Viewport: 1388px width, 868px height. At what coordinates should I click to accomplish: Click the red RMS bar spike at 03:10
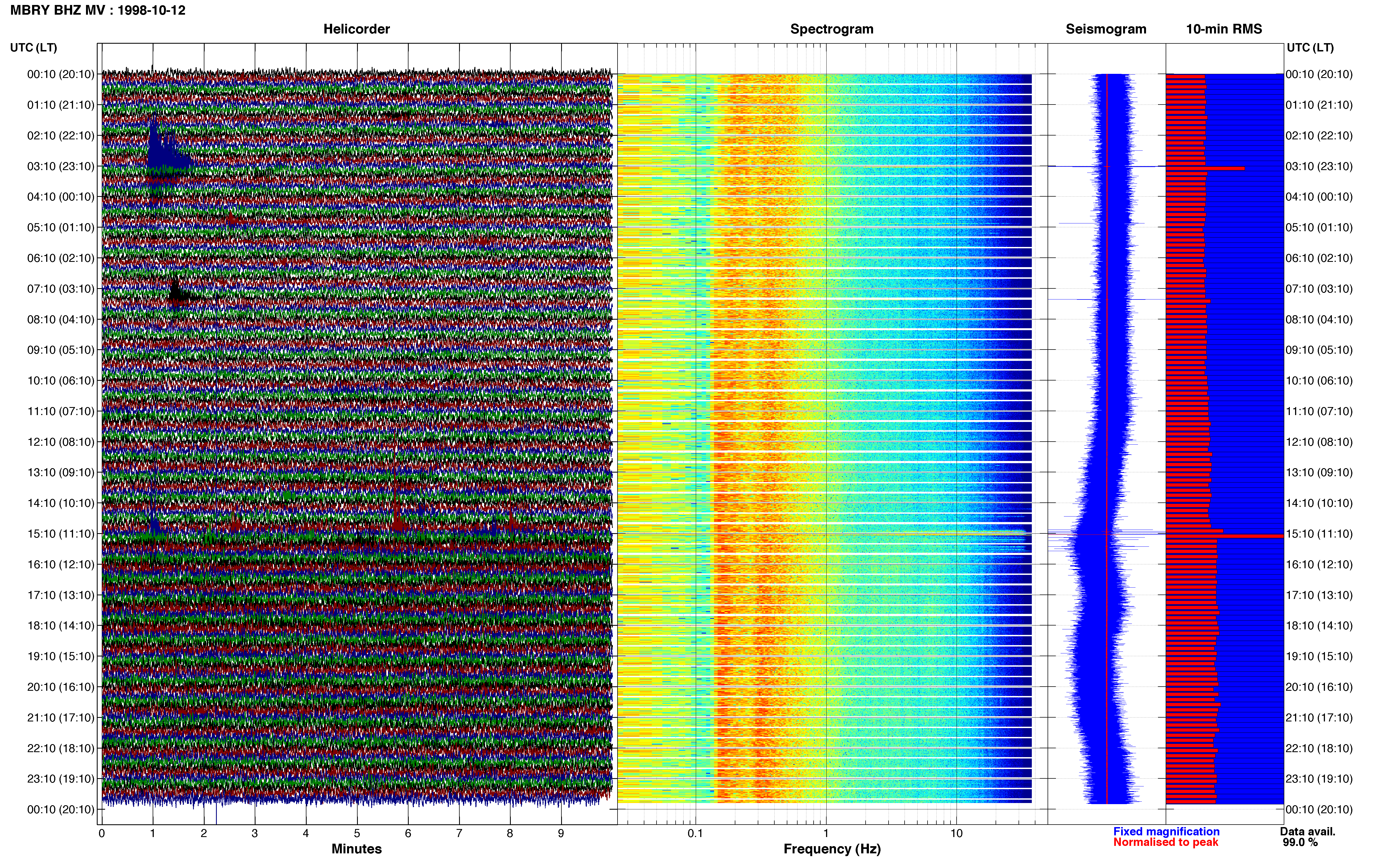[1205, 168]
